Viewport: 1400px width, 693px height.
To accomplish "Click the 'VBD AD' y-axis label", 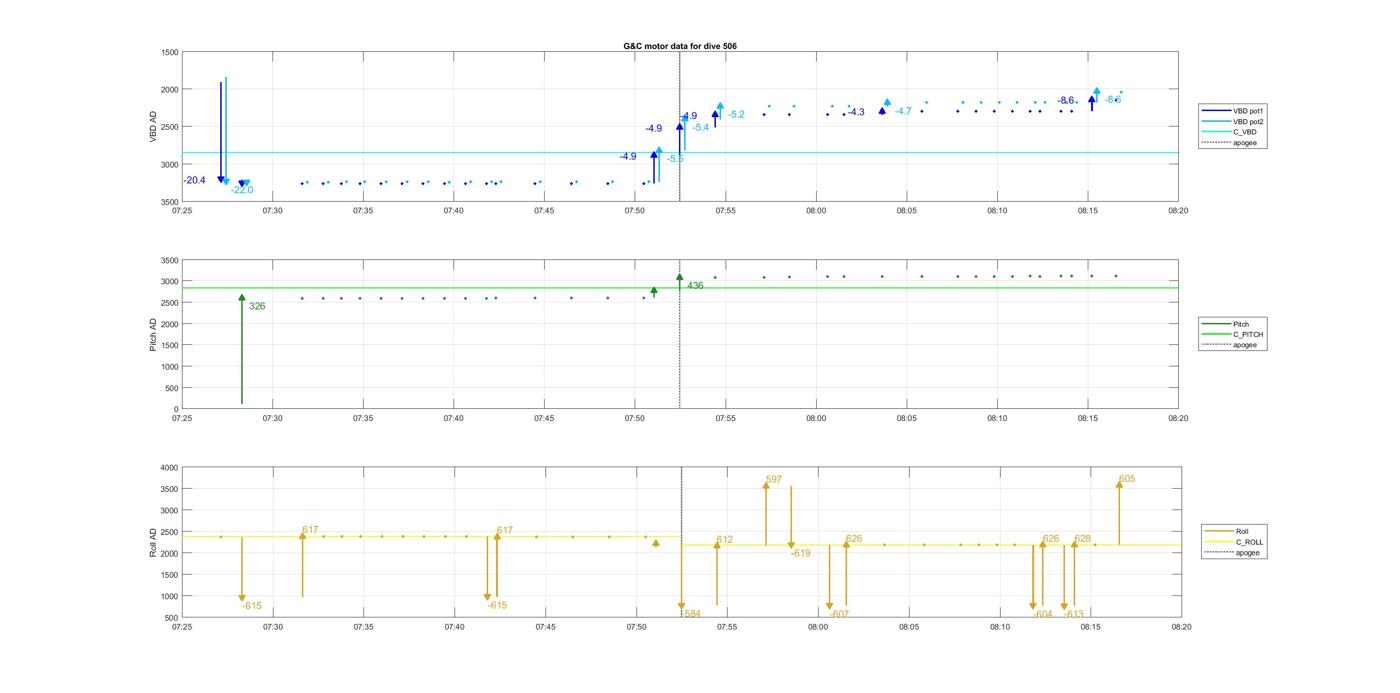I will [x=154, y=126].
